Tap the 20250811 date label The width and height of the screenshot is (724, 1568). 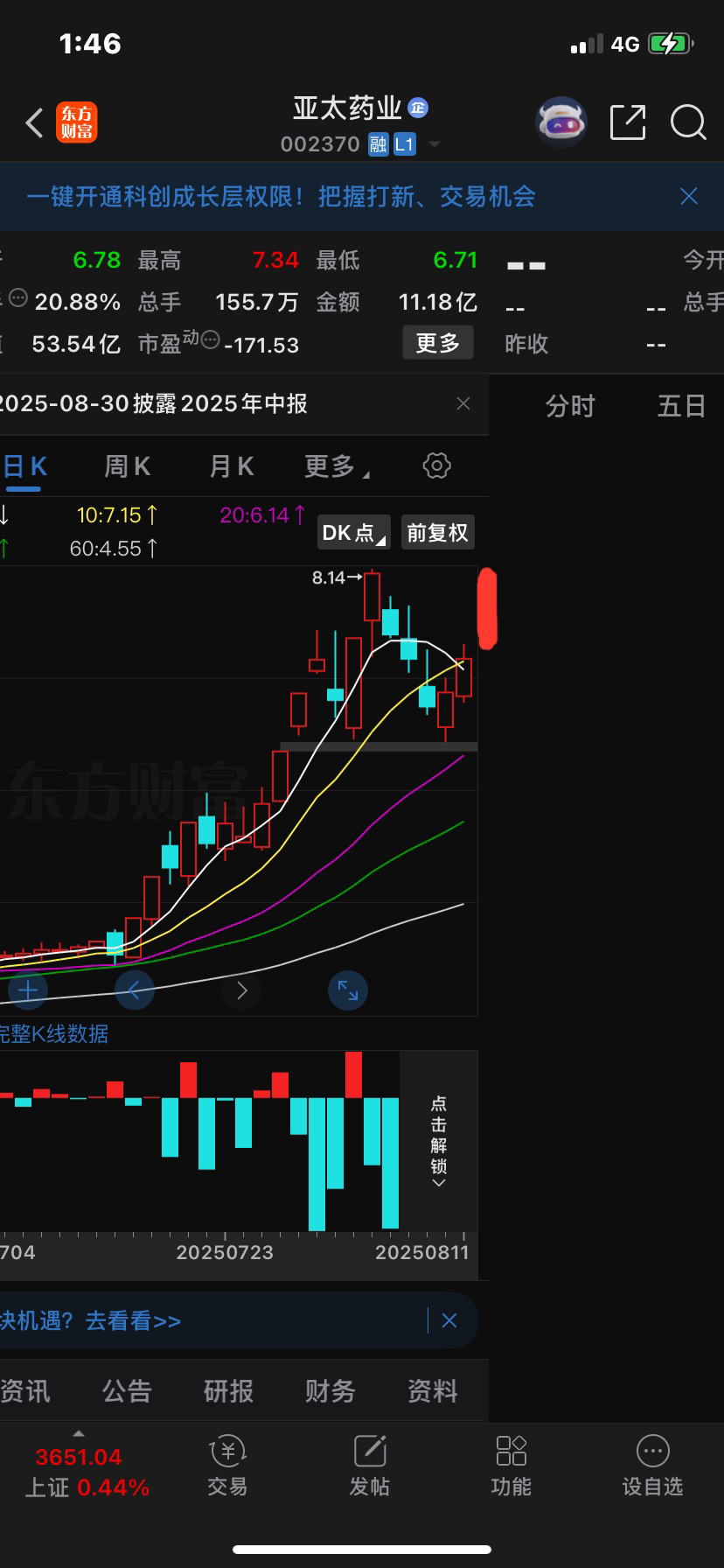tap(422, 1252)
